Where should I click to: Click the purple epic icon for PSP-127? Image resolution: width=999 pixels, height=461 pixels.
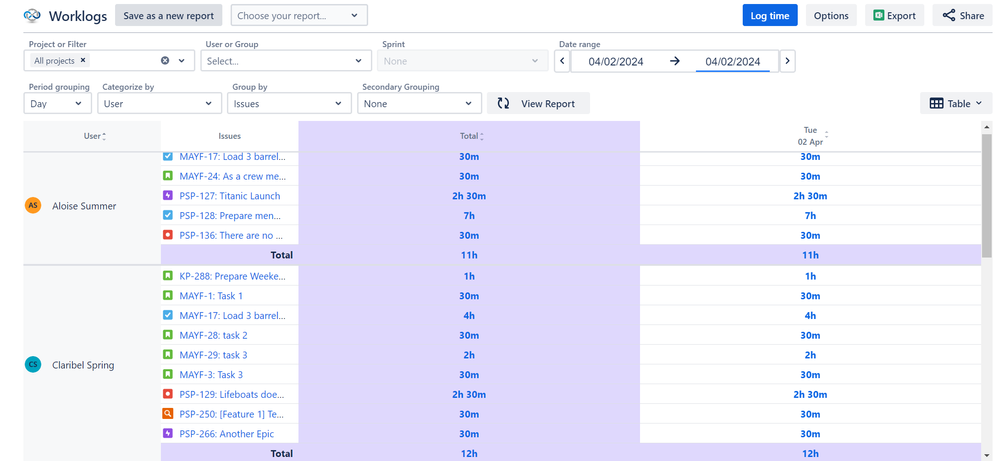pos(168,195)
